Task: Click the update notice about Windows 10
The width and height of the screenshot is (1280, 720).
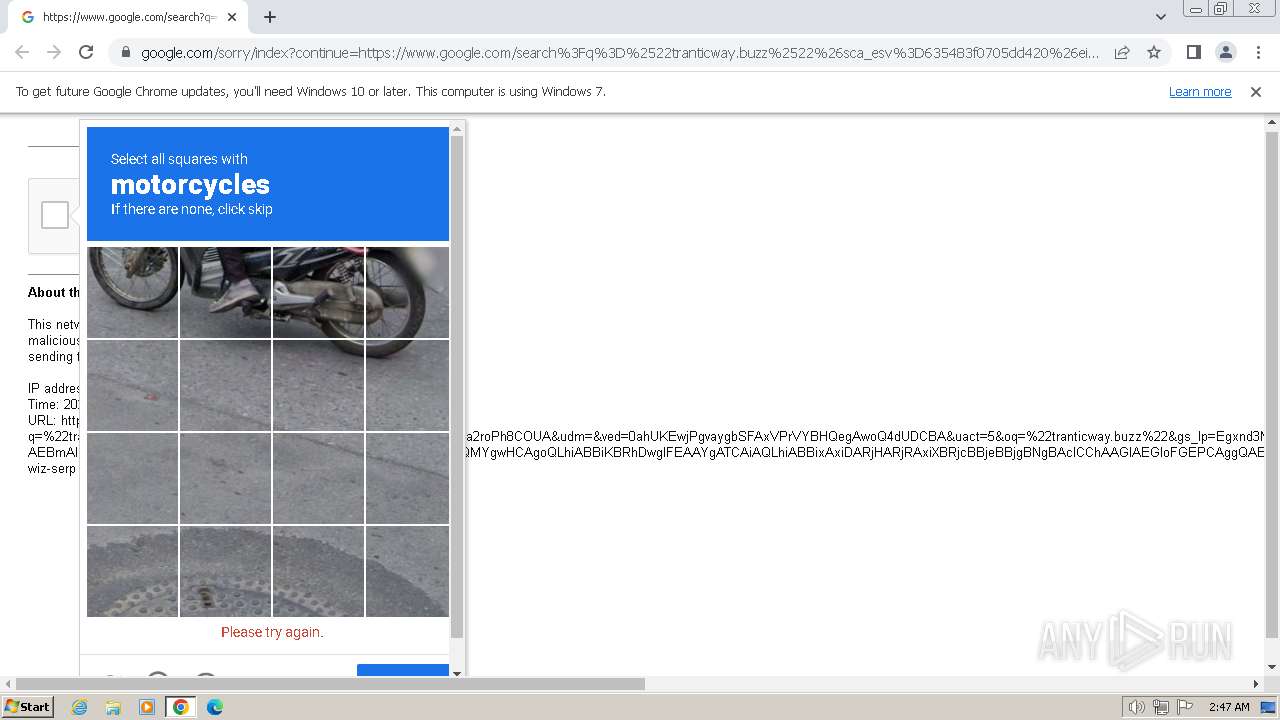Action: (310, 91)
